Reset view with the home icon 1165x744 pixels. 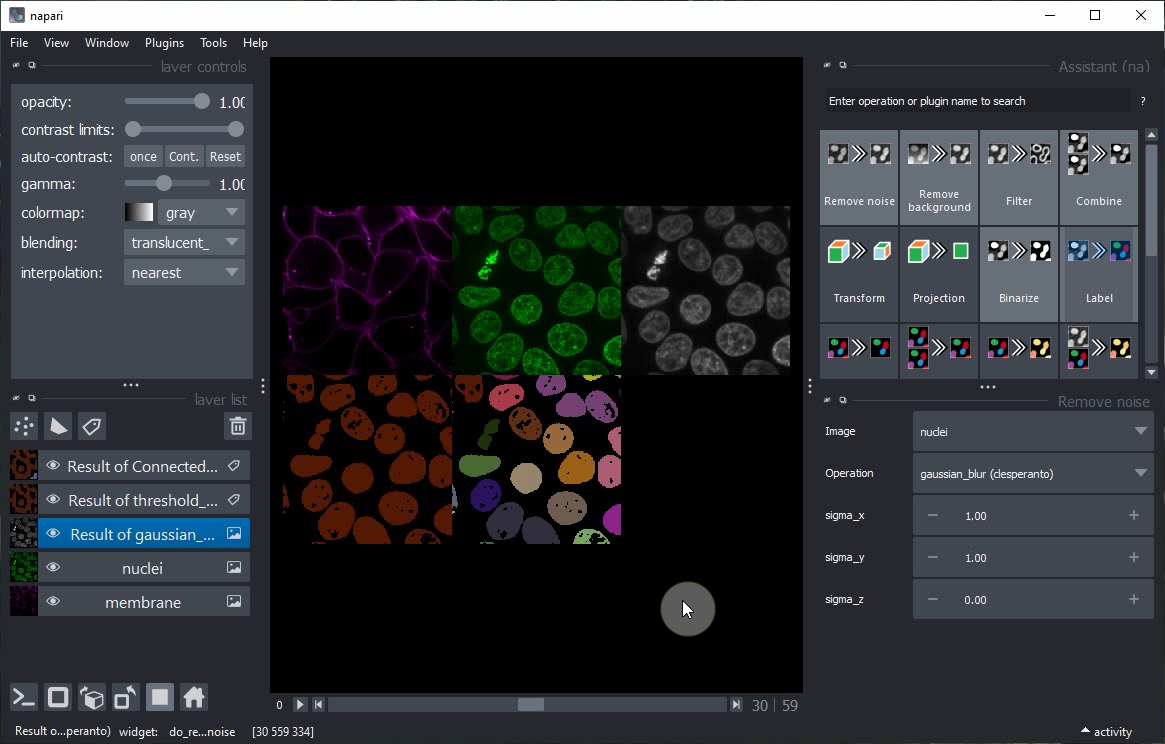pos(194,697)
